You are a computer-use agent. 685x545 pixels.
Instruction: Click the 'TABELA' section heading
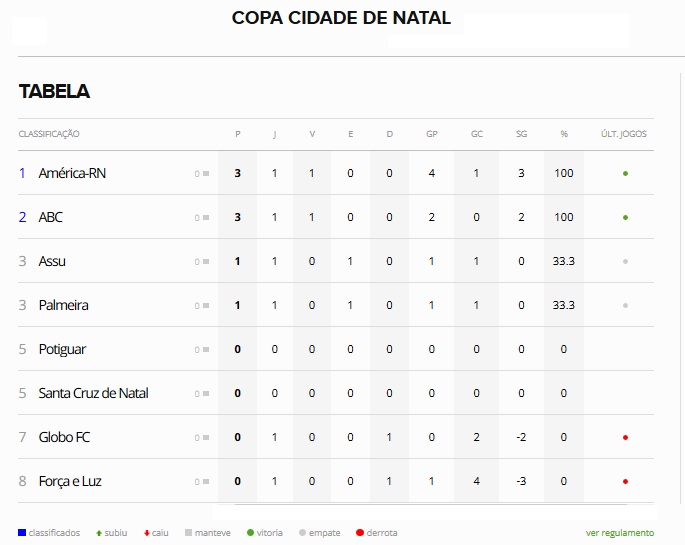pyautogui.click(x=54, y=91)
